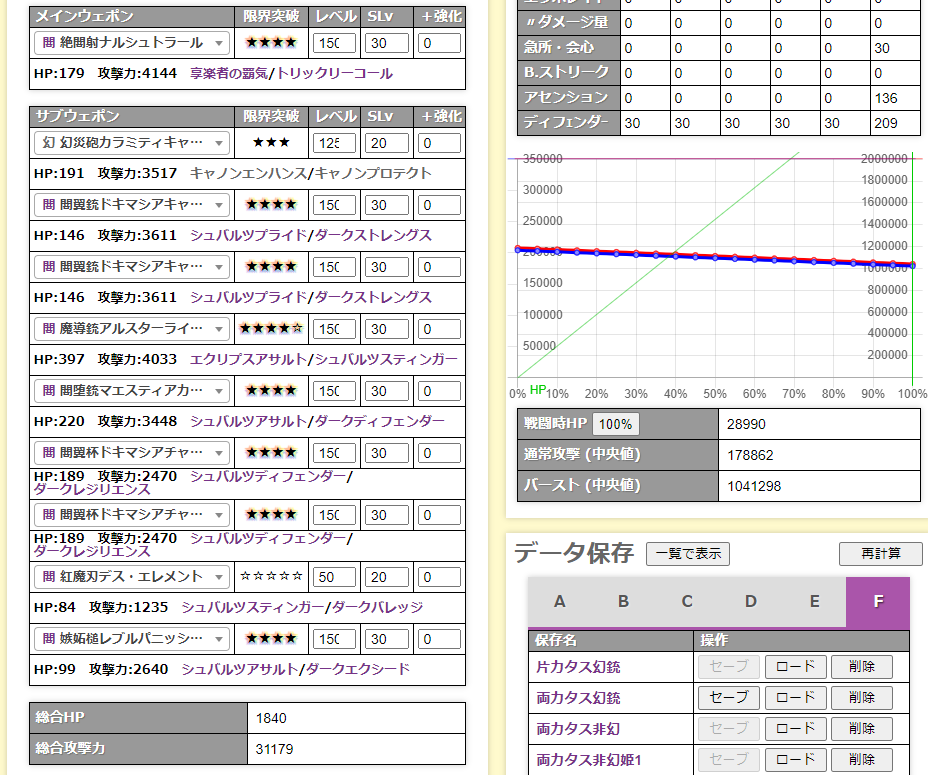Edit level field for 魔導銃アルスターライ
This screenshot has width=928, height=775.
(334, 329)
